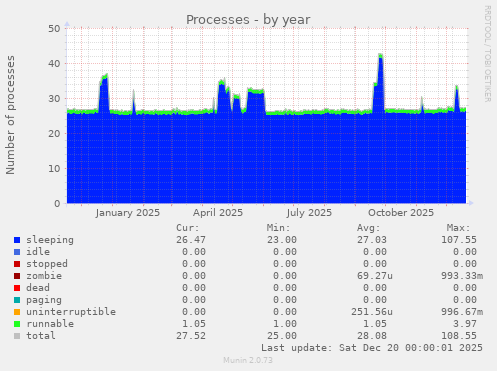Image resolution: width=497 pixels, height=371 pixels.
Task: Click the sleeping max value 107.55
Action: [x=459, y=240]
